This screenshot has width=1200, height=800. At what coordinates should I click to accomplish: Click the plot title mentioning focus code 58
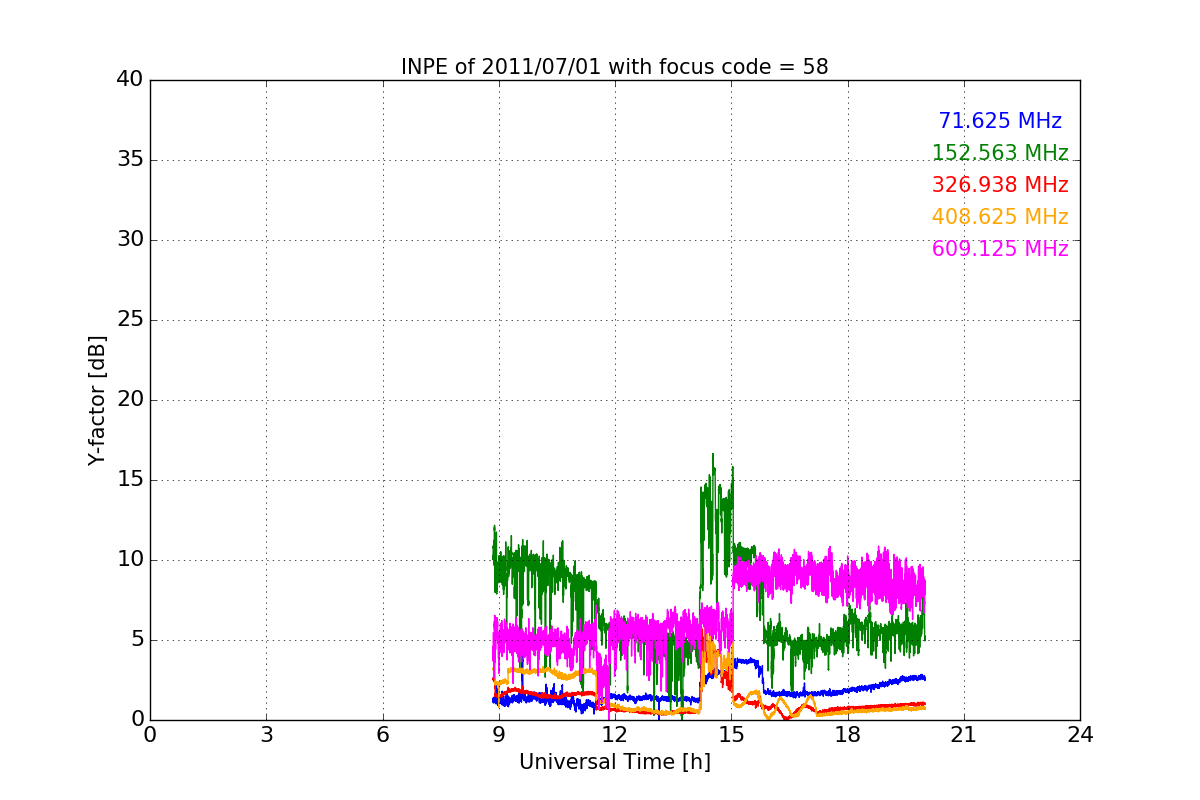(615, 67)
